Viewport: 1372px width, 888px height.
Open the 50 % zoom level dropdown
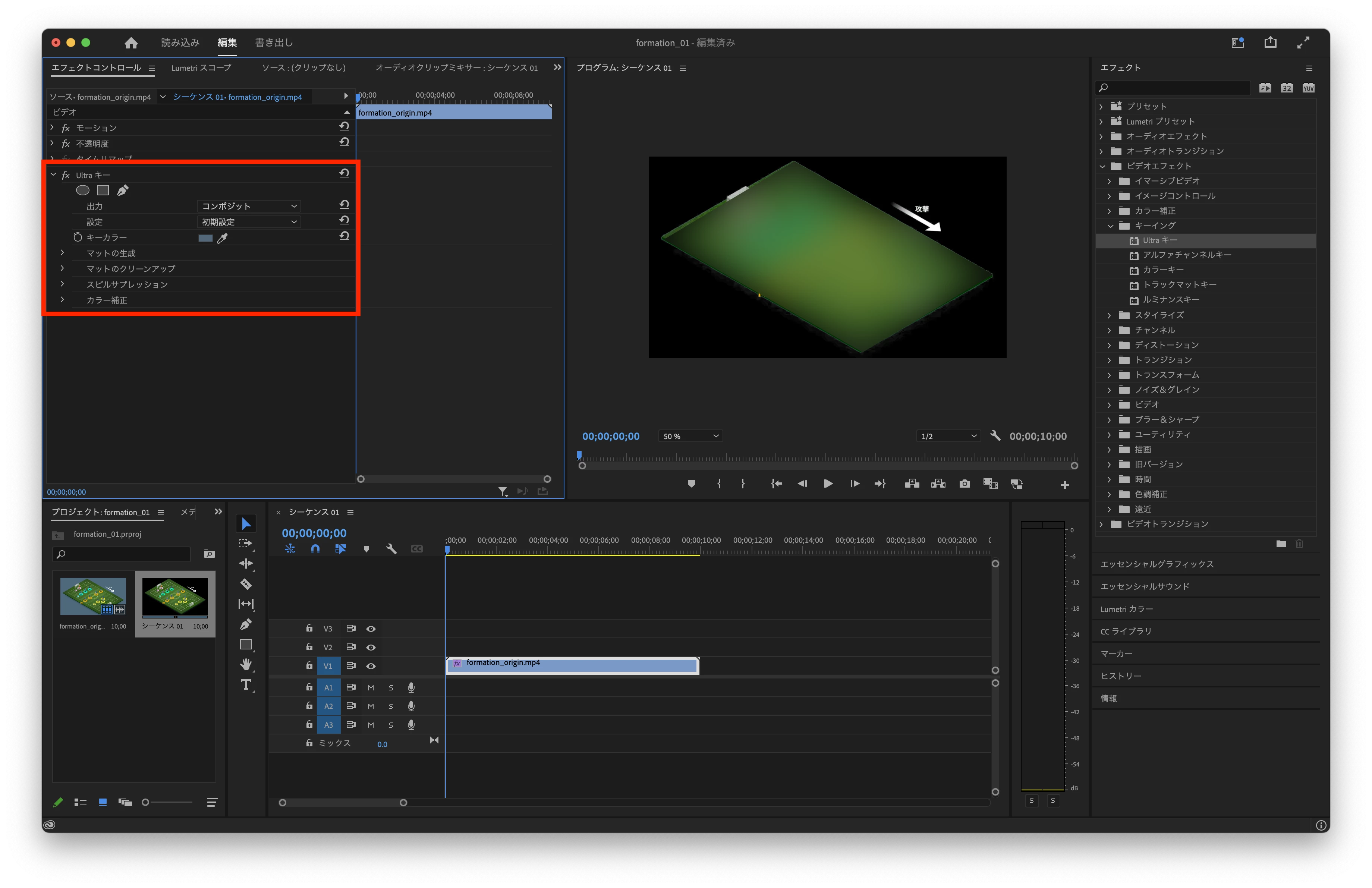(x=690, y=436)
